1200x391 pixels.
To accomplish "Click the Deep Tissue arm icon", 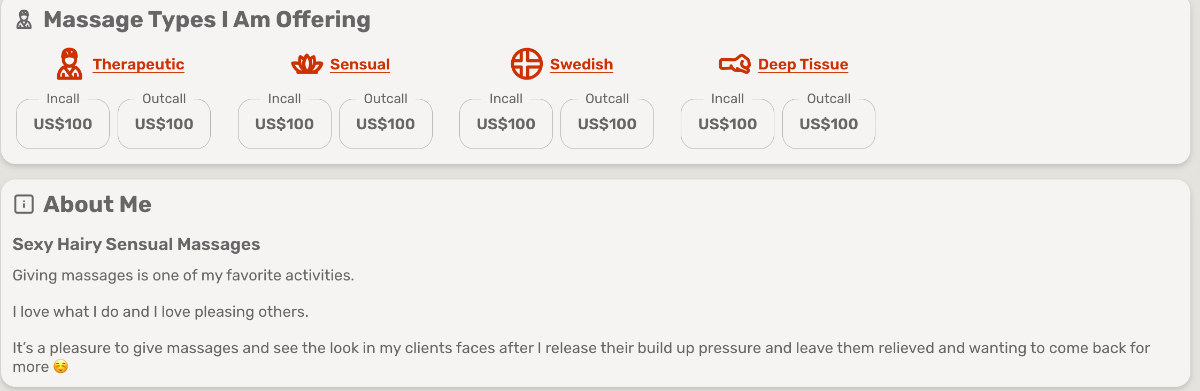I will [x=735, y=65].
